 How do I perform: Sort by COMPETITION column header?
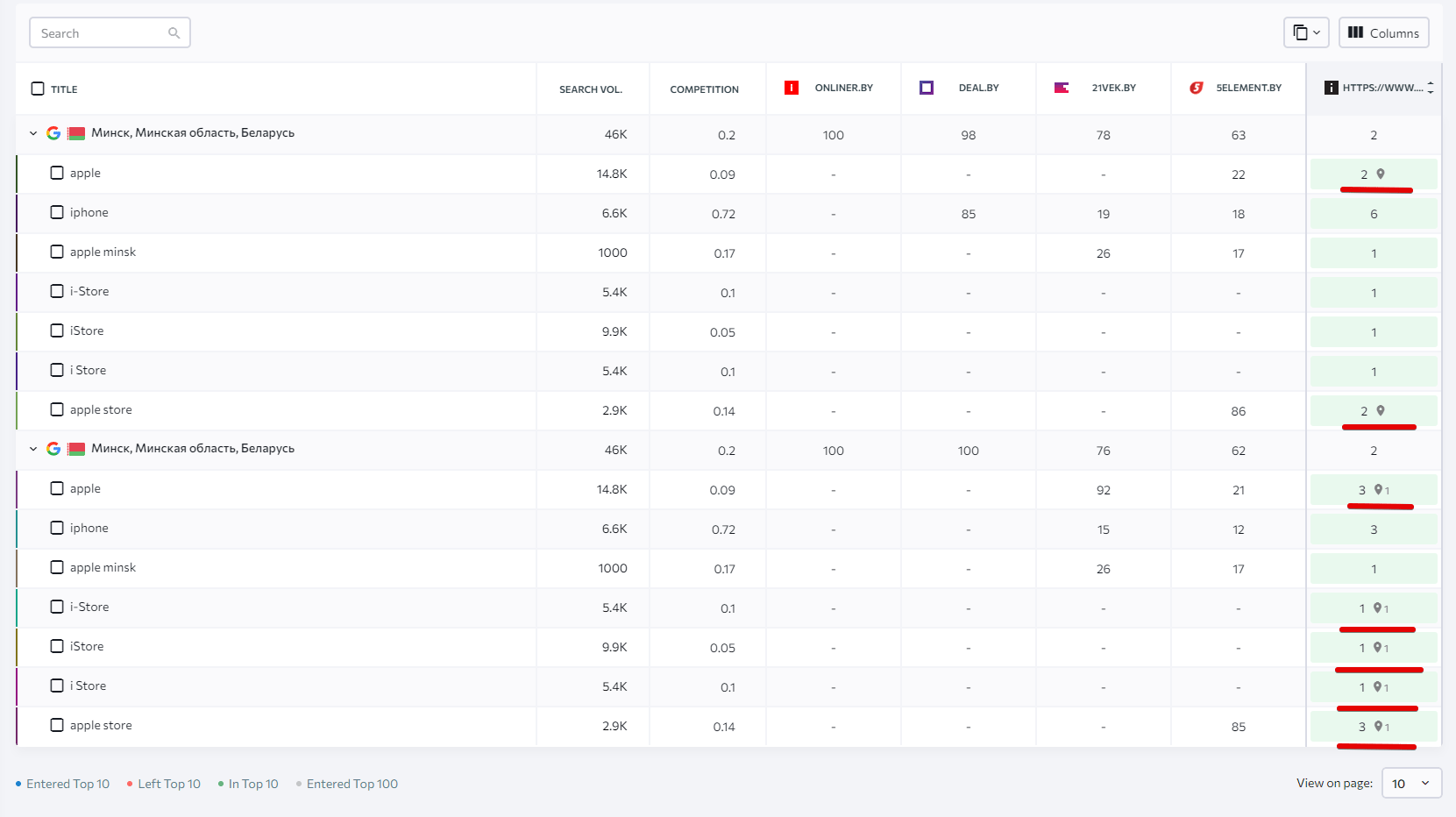704,89
